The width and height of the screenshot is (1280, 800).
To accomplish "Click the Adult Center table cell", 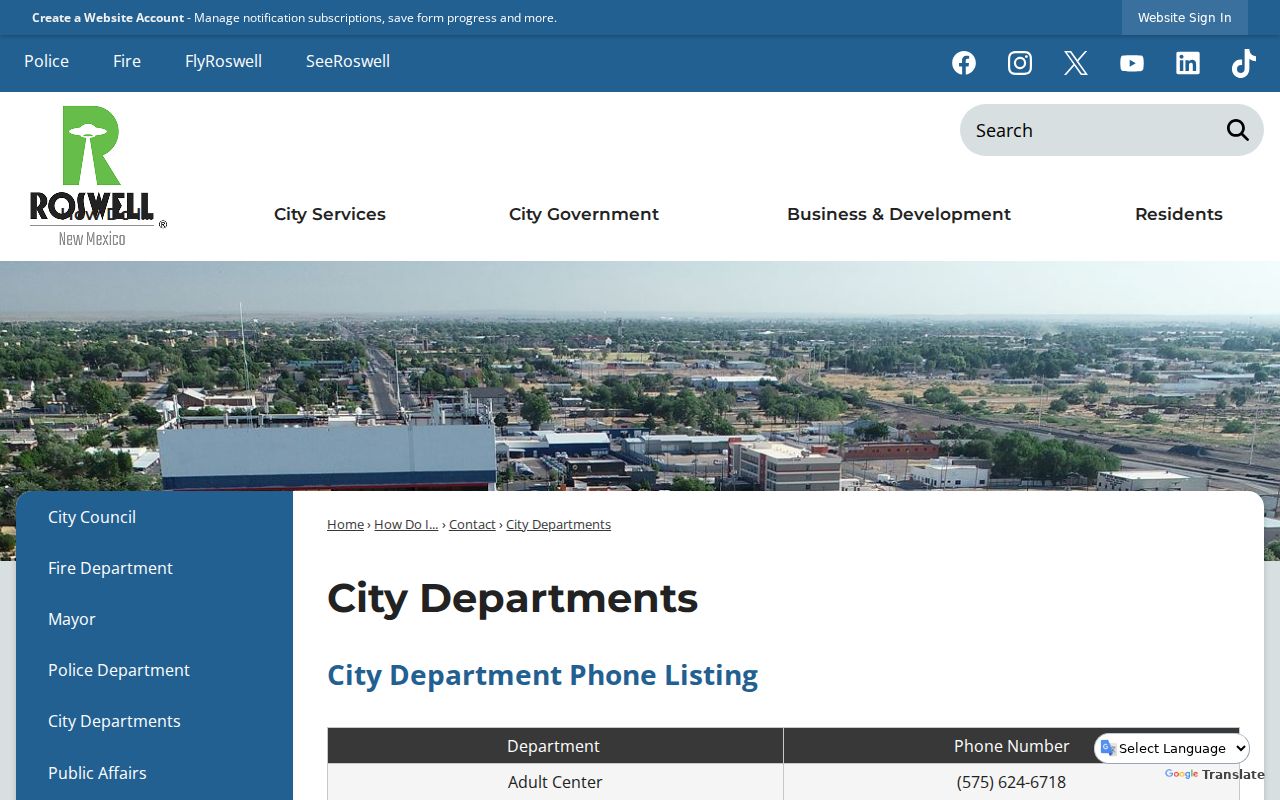I will click(x=555, y=782).
